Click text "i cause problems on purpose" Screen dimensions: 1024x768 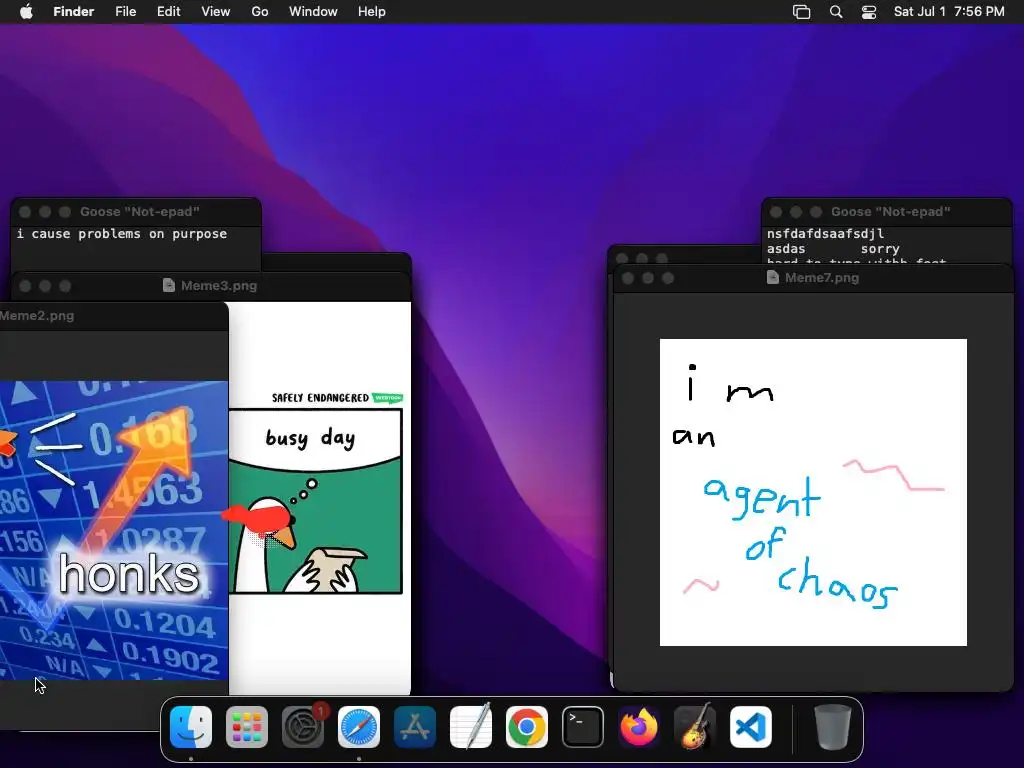pyautogui.click(x=122, y=234)
